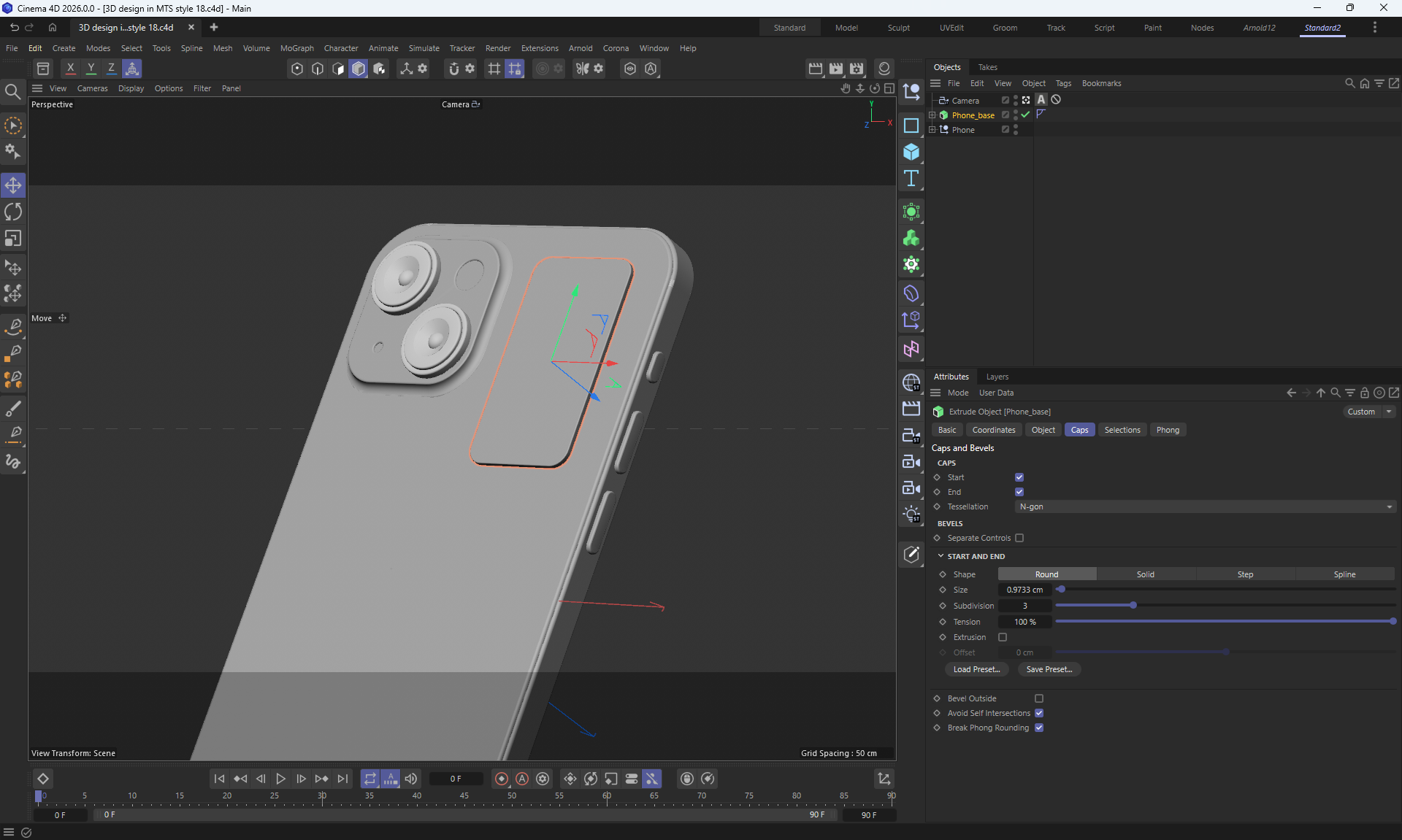Enable the Bevel Outside checkbox
Viewport: 1402px width, 840px height.
coord(1039,698)
